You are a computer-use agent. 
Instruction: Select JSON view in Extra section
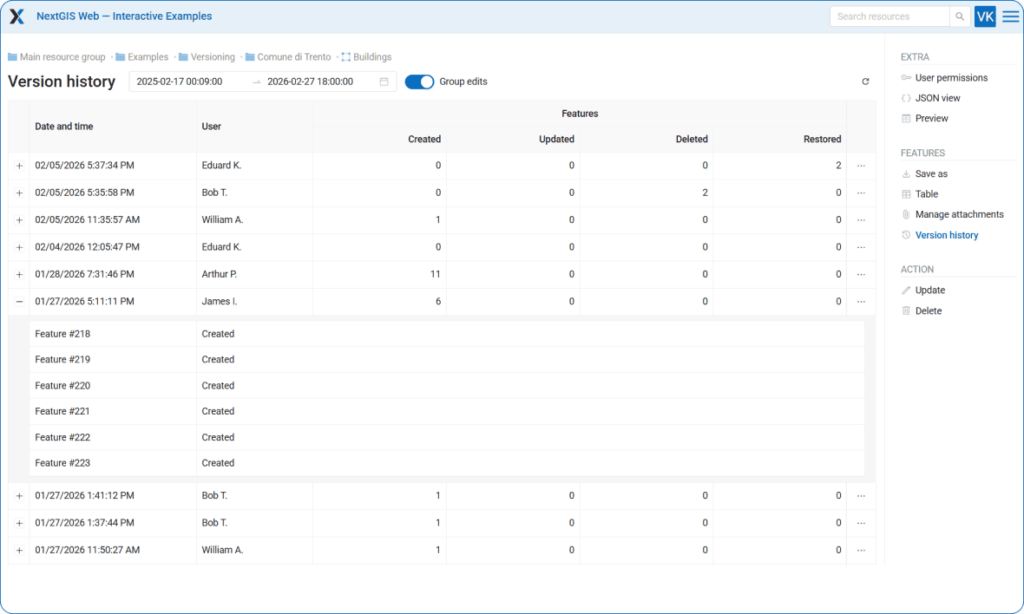click(x=938, y=98)
